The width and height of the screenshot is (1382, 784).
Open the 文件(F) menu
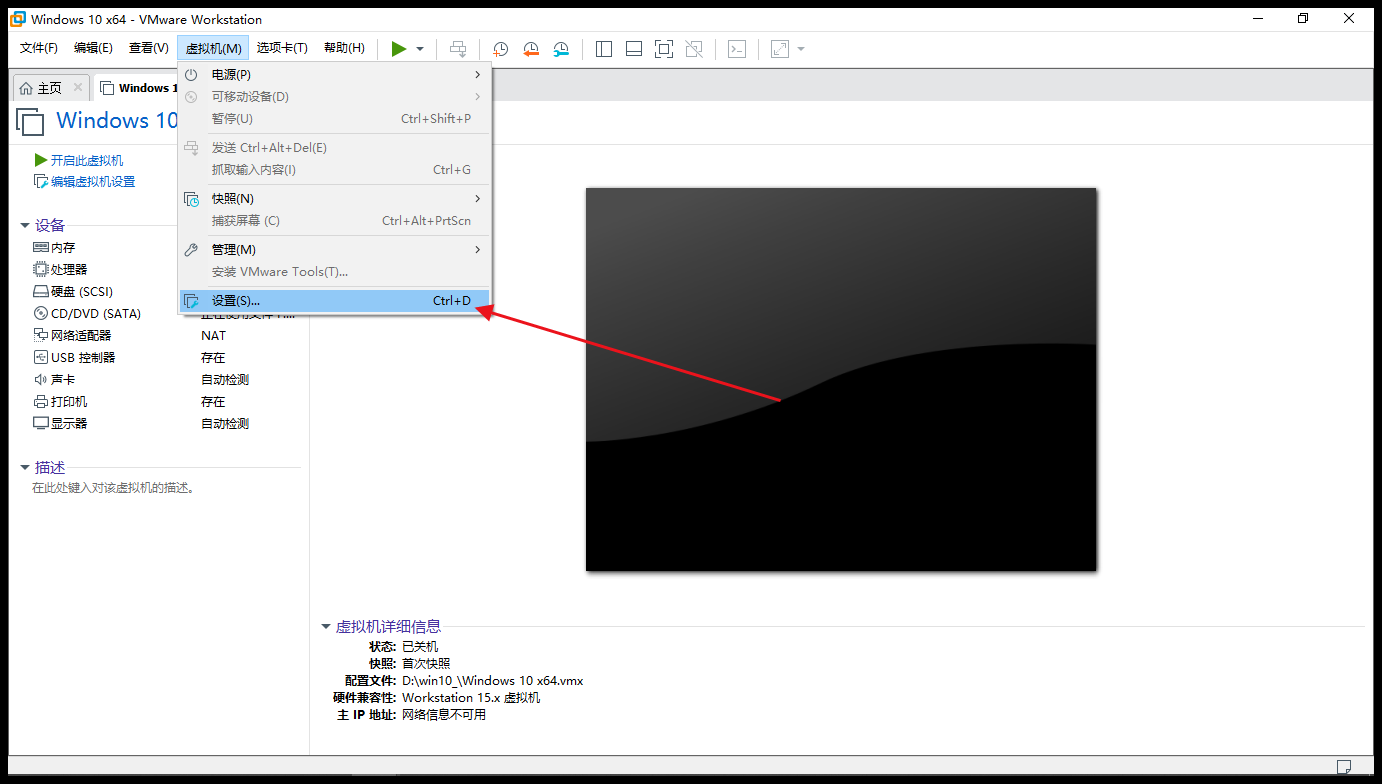click(x=39, y=48)
